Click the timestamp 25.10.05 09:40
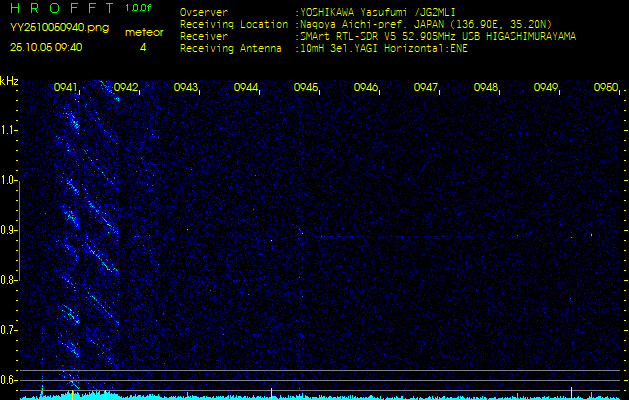Viewport: 629px width, 400px height. [x=46, y=47]
